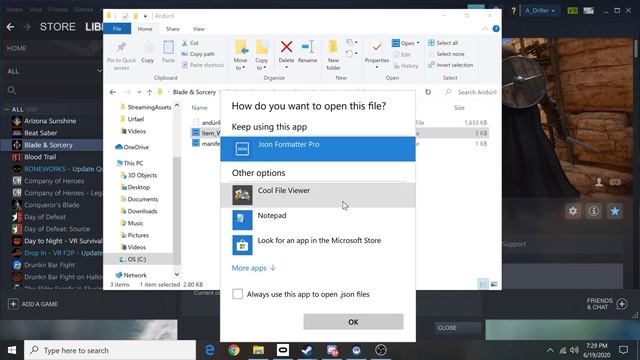Open Steam game settings gear

tap(573, 211)
